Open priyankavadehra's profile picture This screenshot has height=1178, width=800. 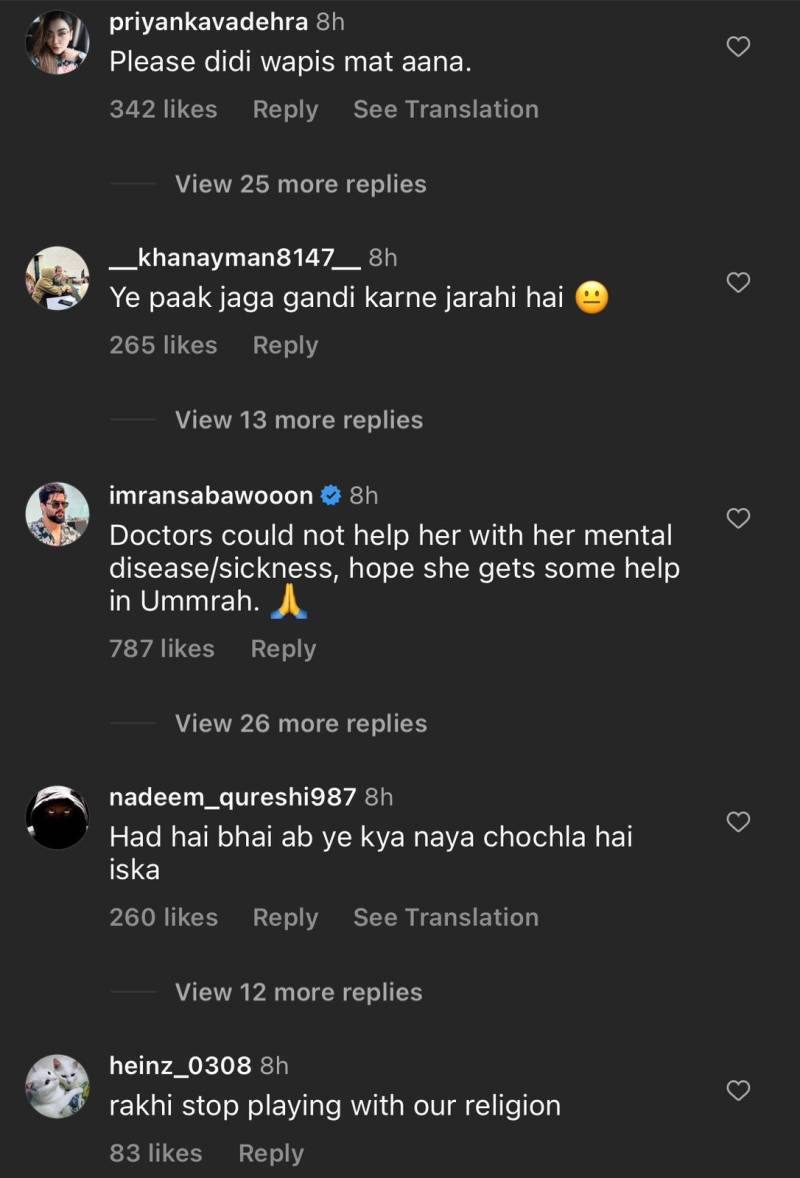[x=57, y=43]
